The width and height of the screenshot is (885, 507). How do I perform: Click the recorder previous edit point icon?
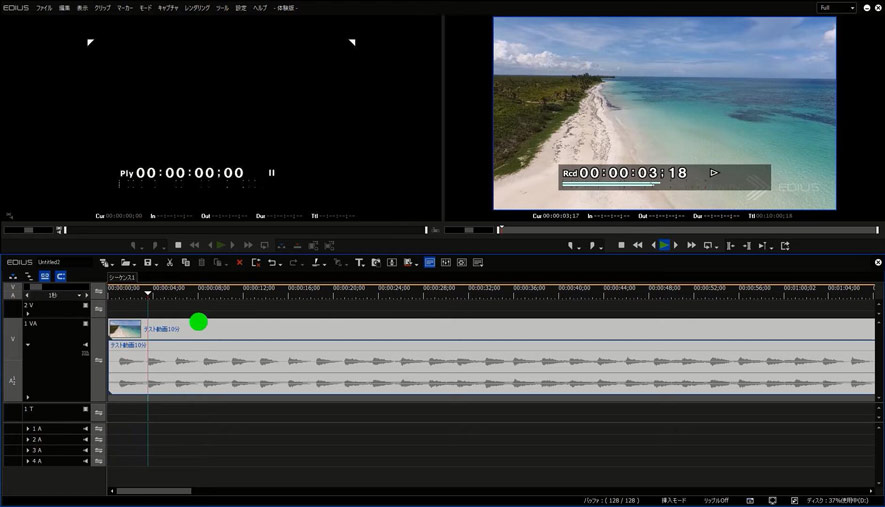[730, 246]
